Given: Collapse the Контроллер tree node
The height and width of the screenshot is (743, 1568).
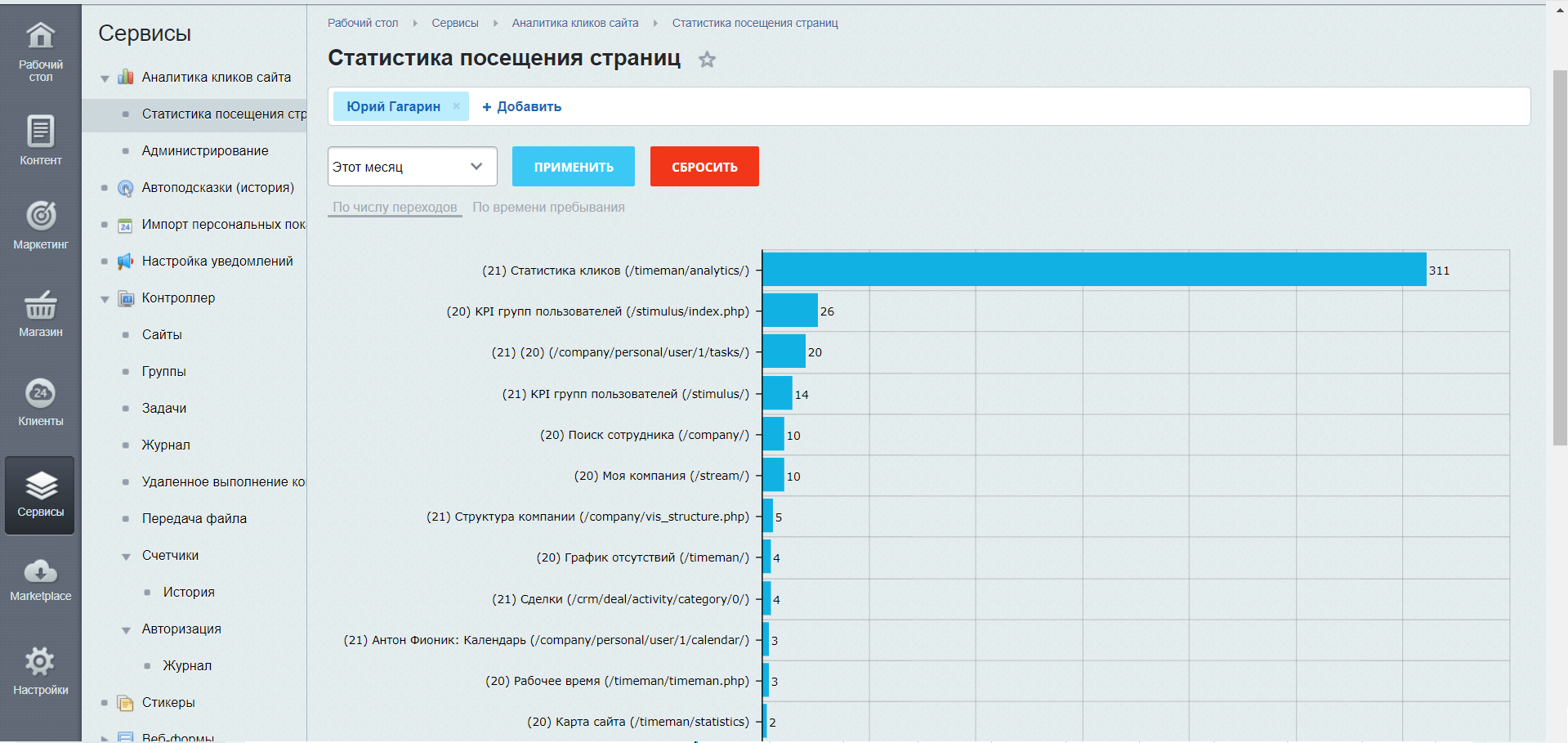Looking at the screenshot, I should click(x=105, y=299).
